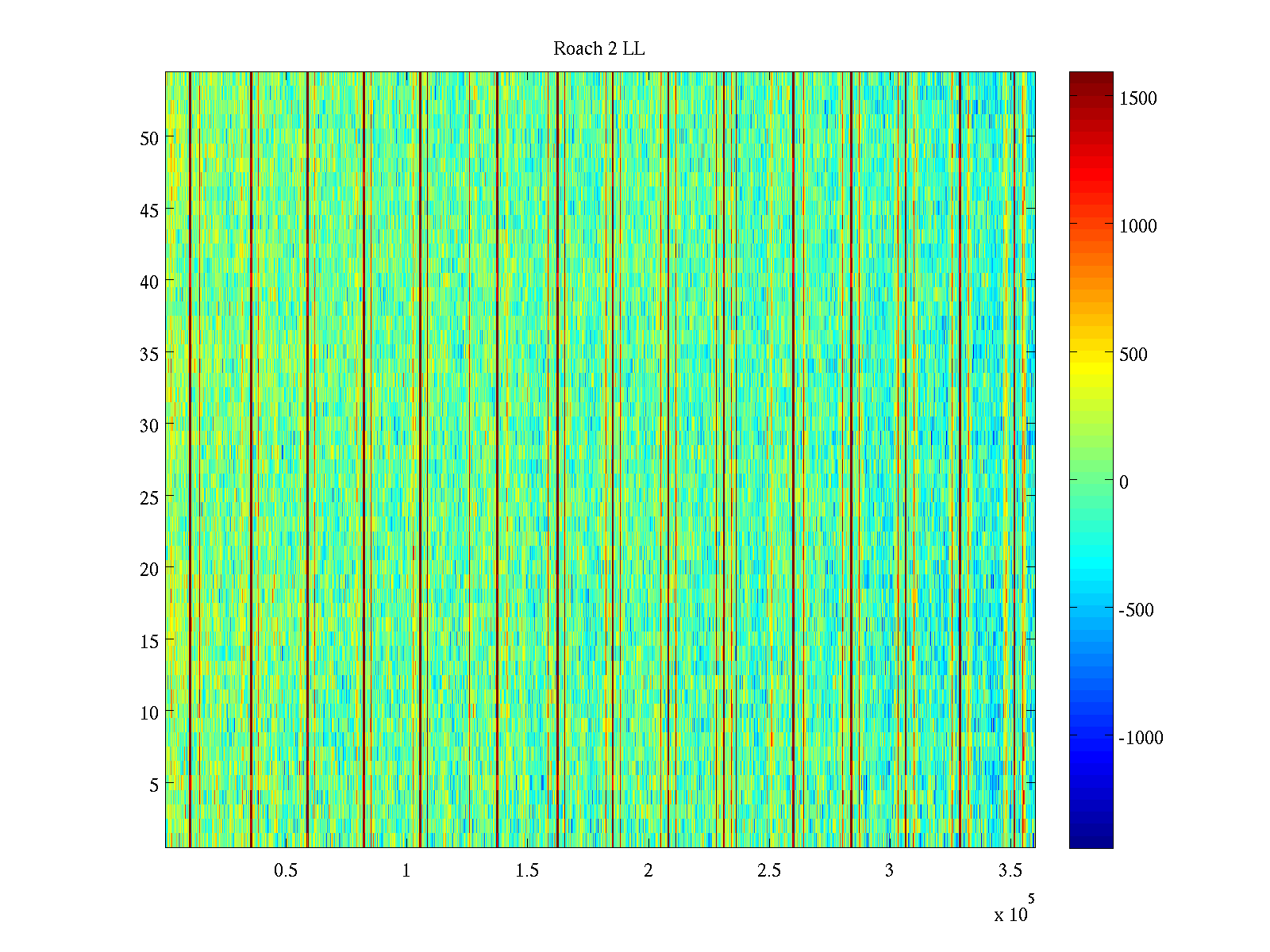This screenshot has height=952, width=1270.
Task: Select the x-axis tick label 3.5
Action: pyautogui.click(x=1010, y=871)
